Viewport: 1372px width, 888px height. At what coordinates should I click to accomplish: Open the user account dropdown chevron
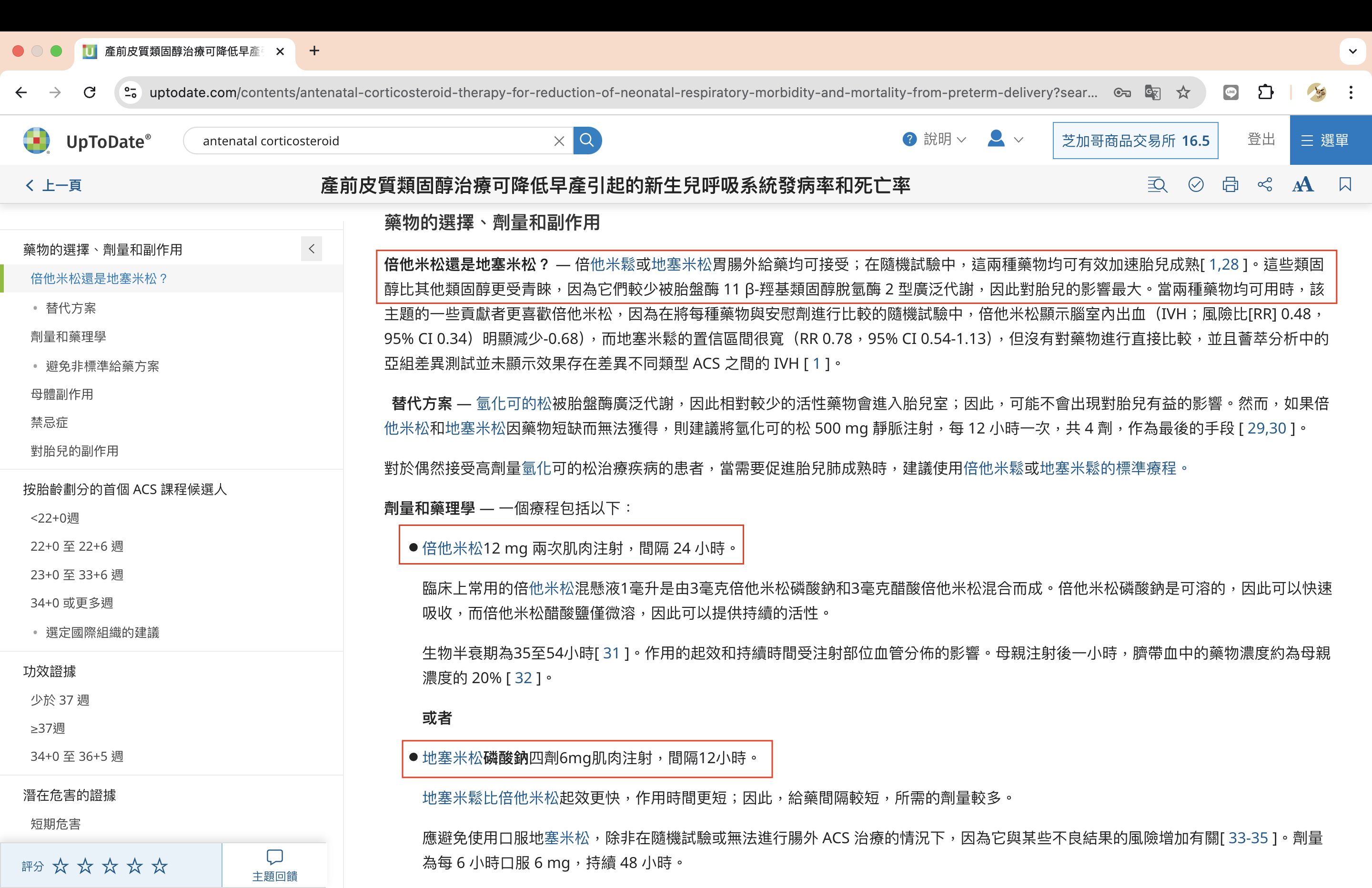1018,139
